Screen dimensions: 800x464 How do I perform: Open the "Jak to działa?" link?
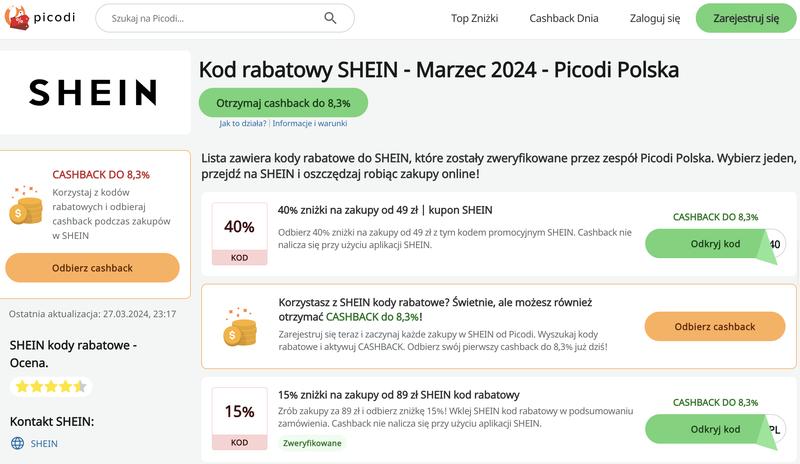(x=243, y=124)
